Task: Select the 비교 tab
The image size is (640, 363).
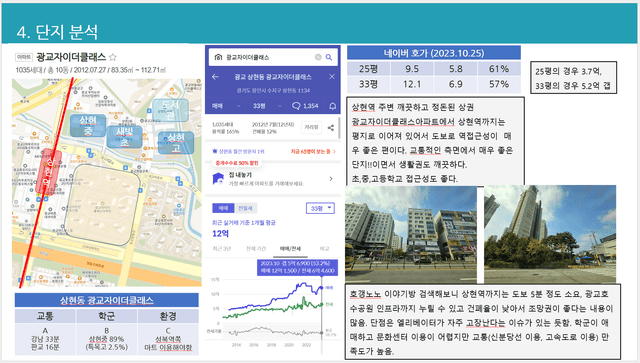Action: [324, 249]
